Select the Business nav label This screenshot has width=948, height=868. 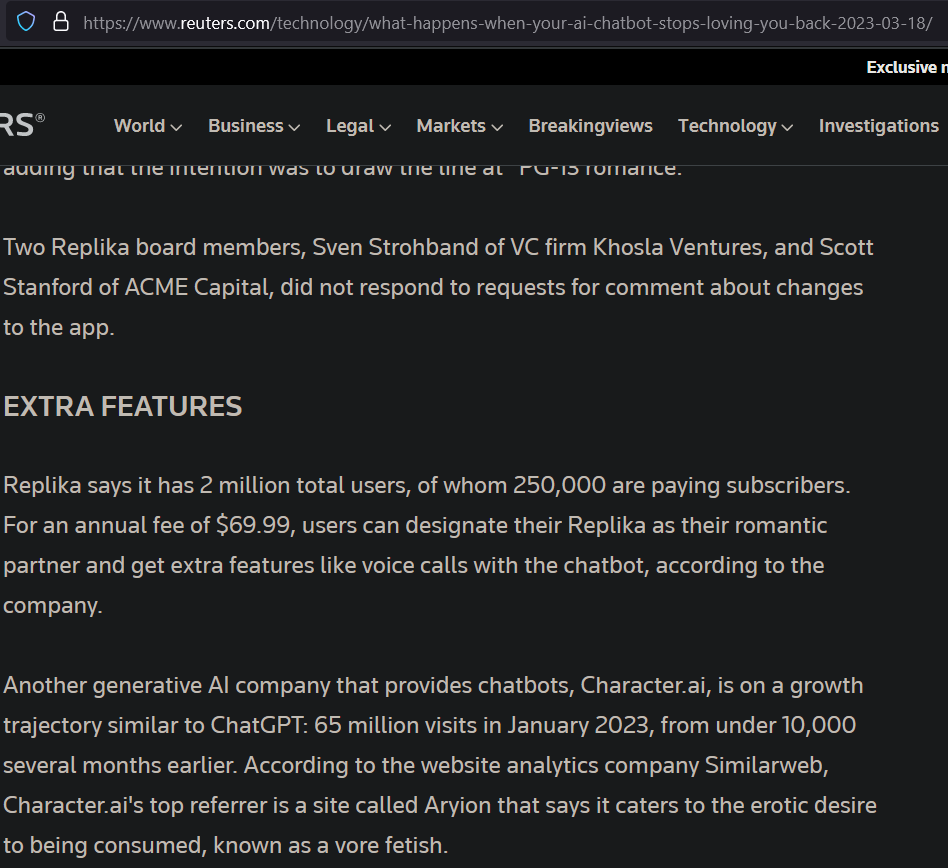click(x=245, y=126)
